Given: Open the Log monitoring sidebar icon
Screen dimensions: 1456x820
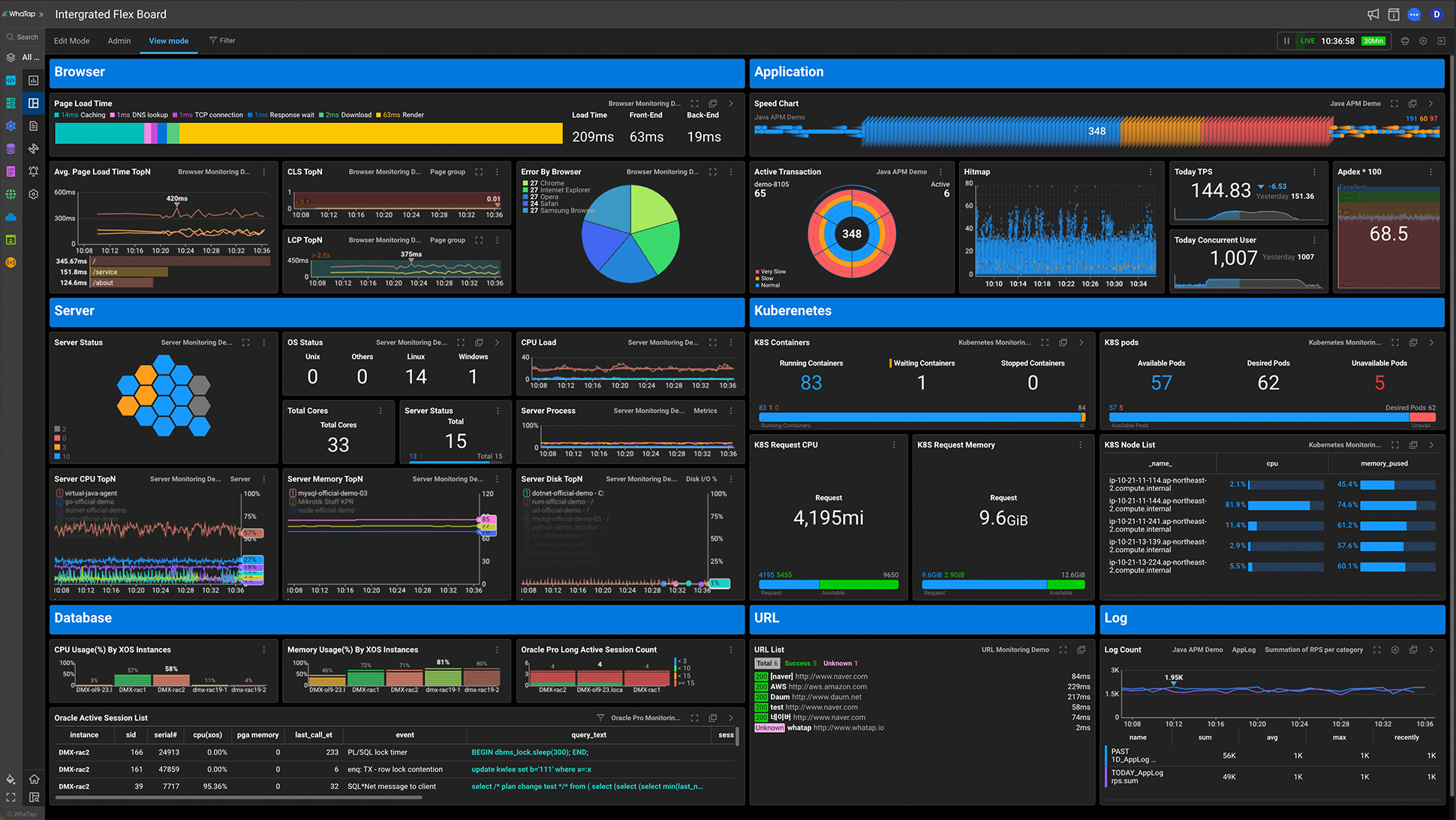Looking at the screenshot, I should [x=10, y=171].
